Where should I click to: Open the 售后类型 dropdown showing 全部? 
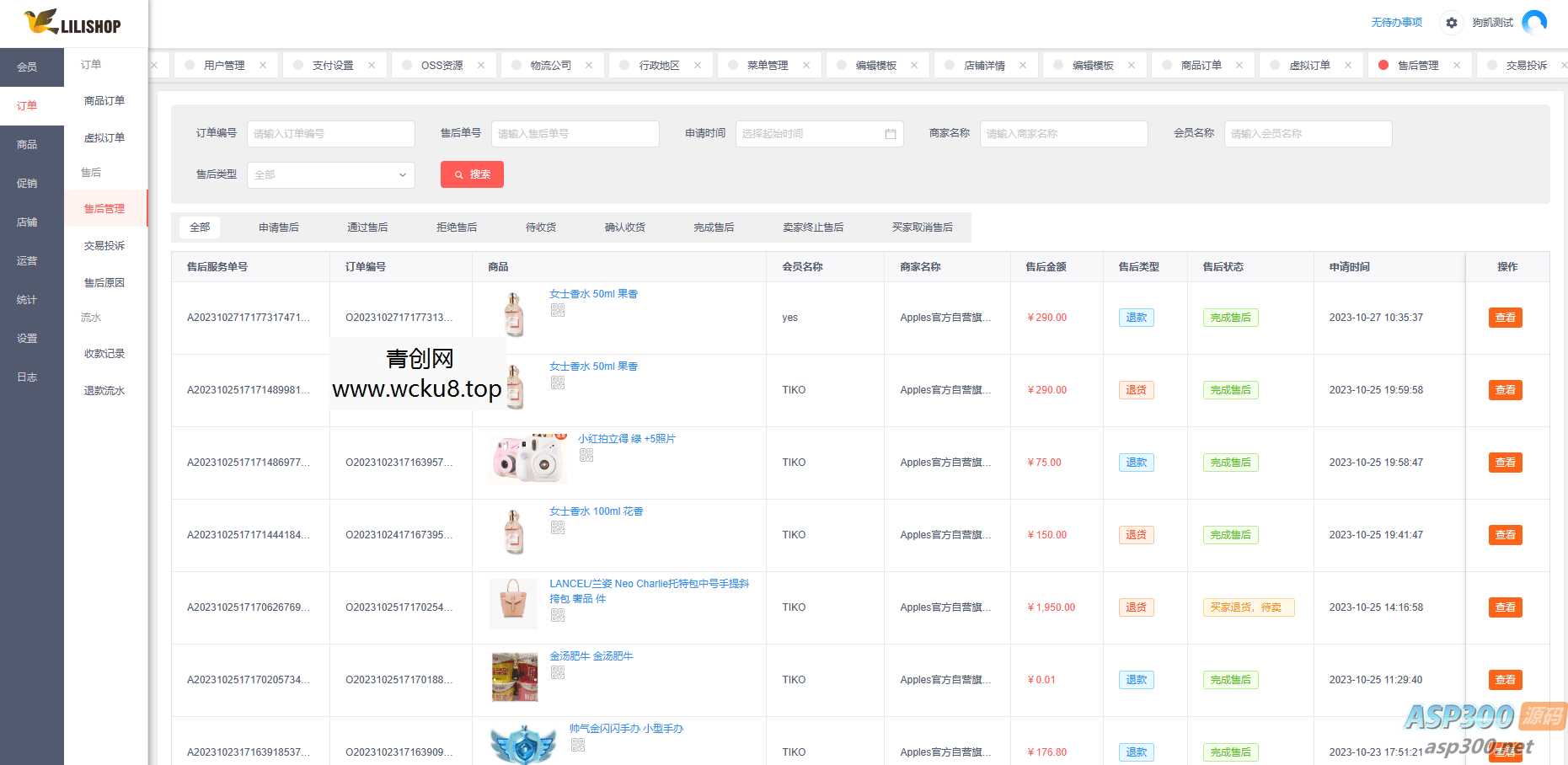(x=330, y=174)
